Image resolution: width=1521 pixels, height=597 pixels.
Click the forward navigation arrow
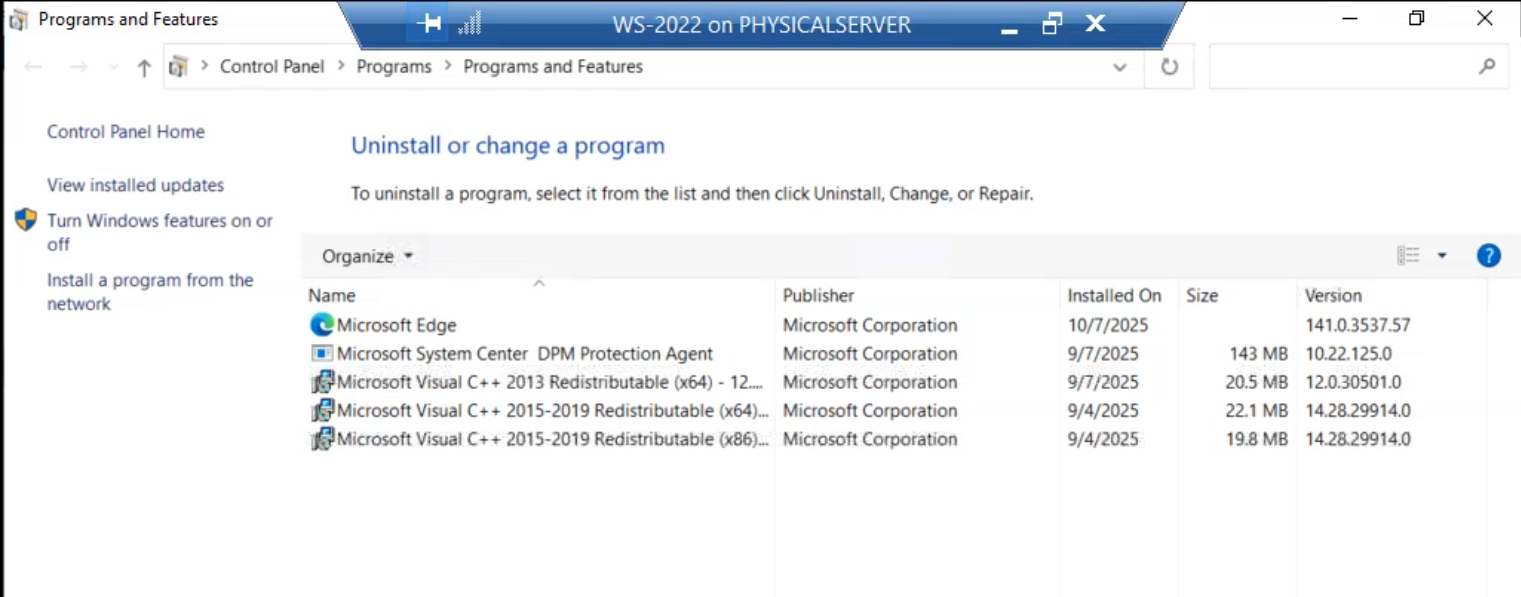point(78,67)
